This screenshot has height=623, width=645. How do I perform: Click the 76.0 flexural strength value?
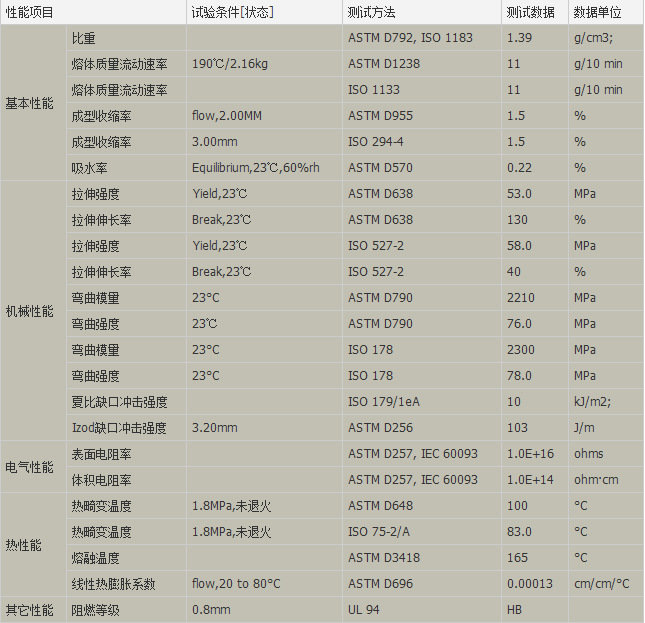[535, 324]
